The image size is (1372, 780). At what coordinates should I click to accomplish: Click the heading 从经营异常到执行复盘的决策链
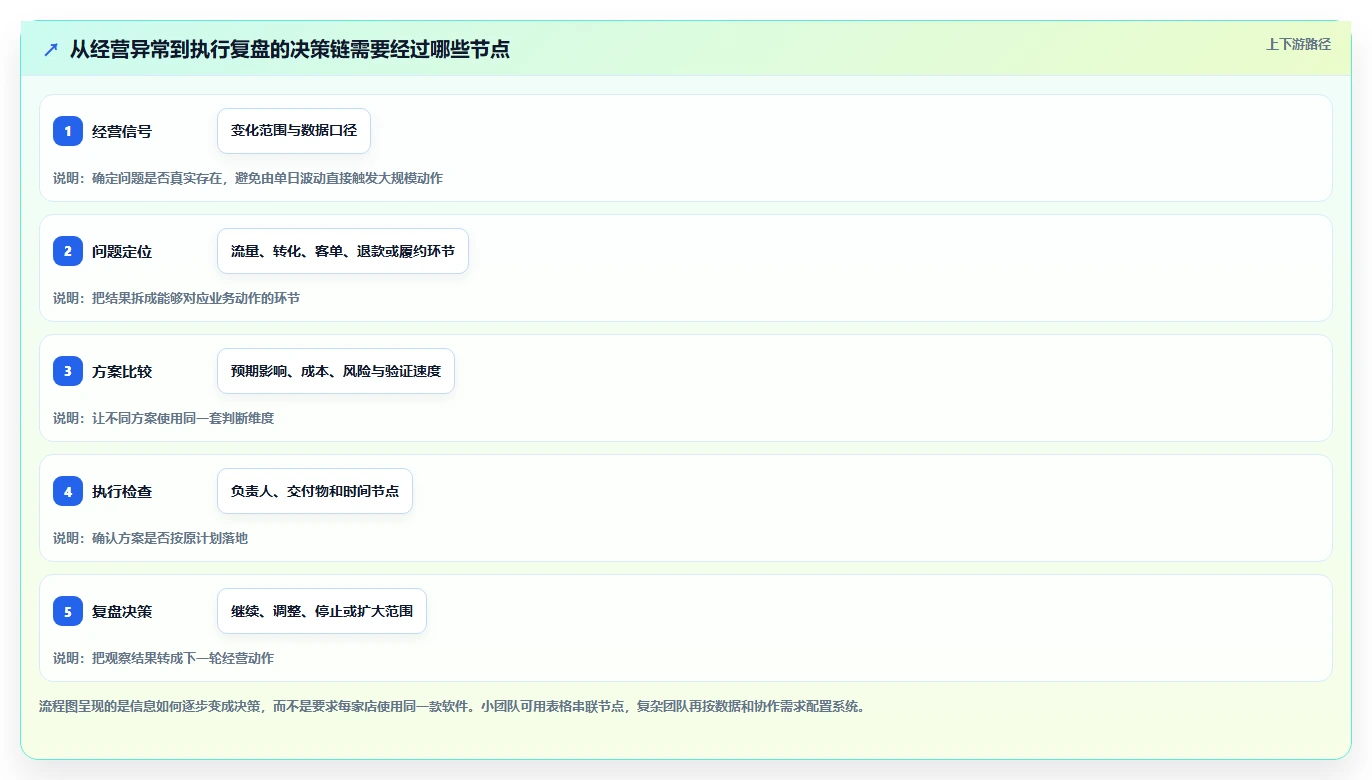click(x=290, y=49)
